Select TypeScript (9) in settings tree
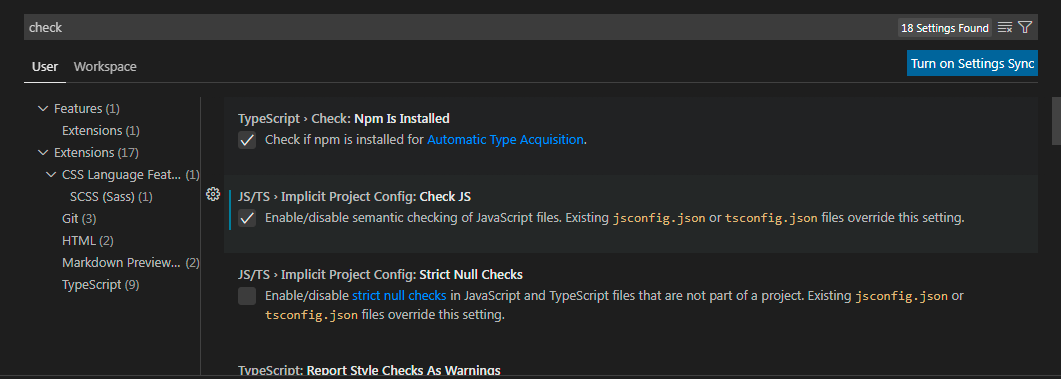Screen dimensions: 1061x379 point(101,285)
